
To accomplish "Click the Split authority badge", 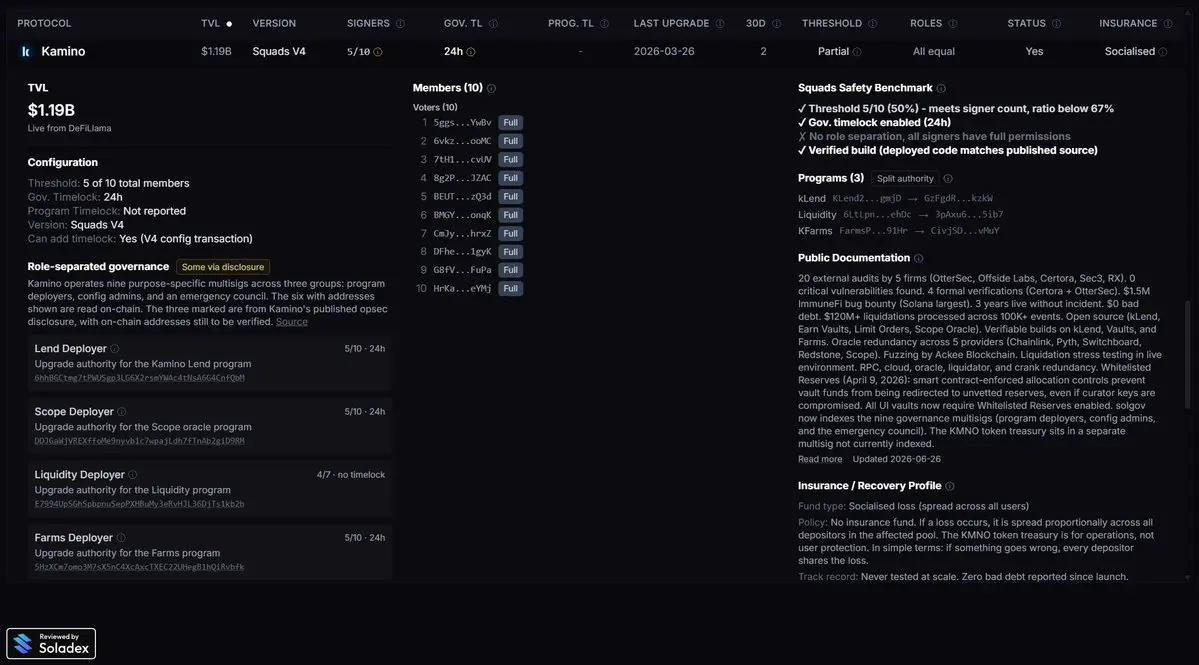I will click(905, 179).
